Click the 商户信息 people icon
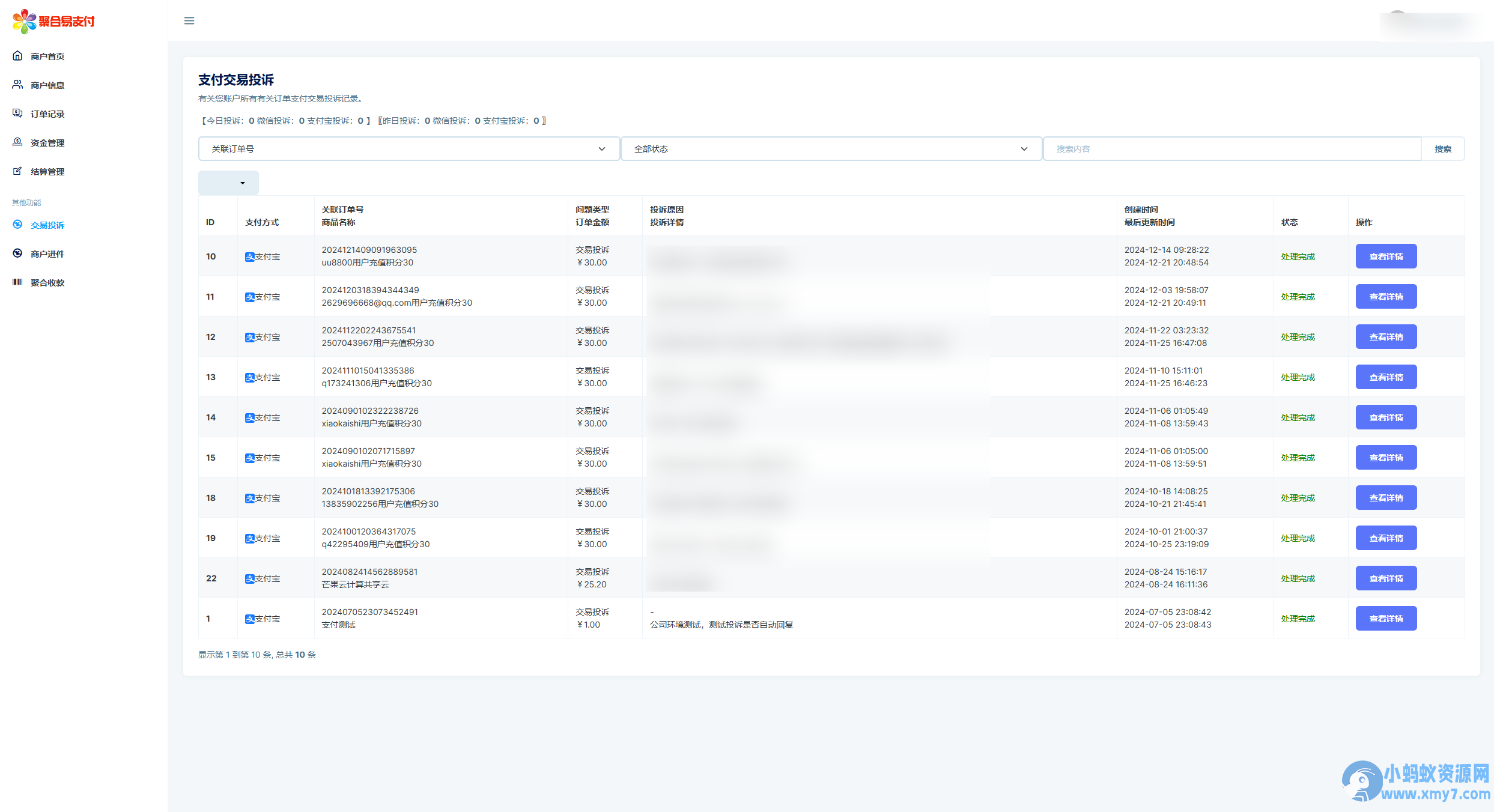 click(x=17, y=85)
